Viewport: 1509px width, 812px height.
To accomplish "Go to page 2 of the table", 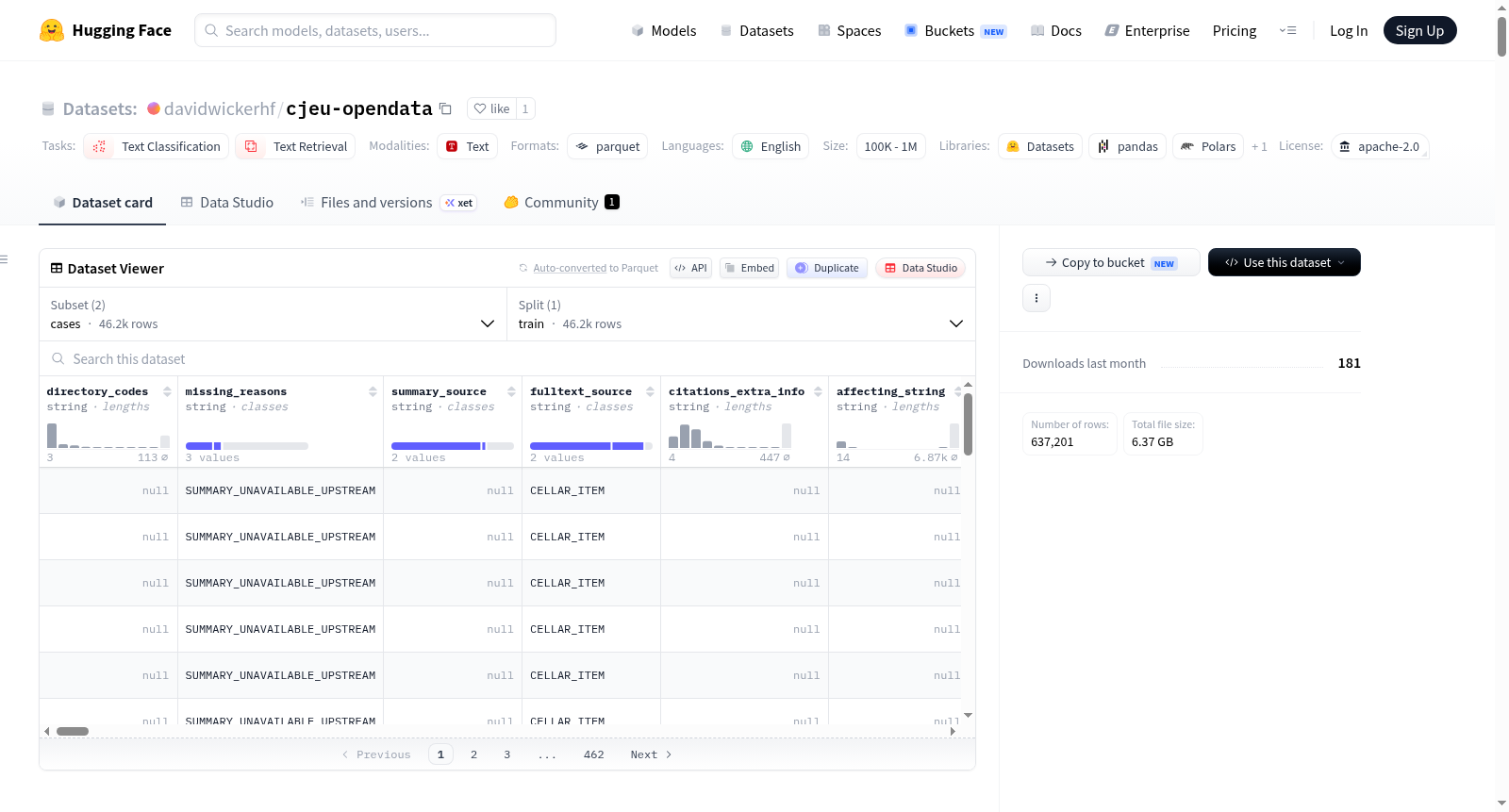I will pyautogui.click(x=473, y=754).
